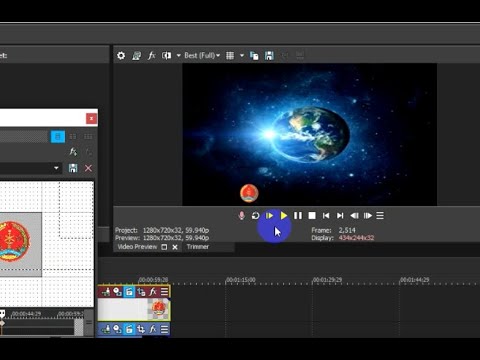Image resolution: width=480 pixels, height=360 pixels.
Task: Click 00:00:44:29 on dialog keyframe ruler
Action: coord(26,314)
